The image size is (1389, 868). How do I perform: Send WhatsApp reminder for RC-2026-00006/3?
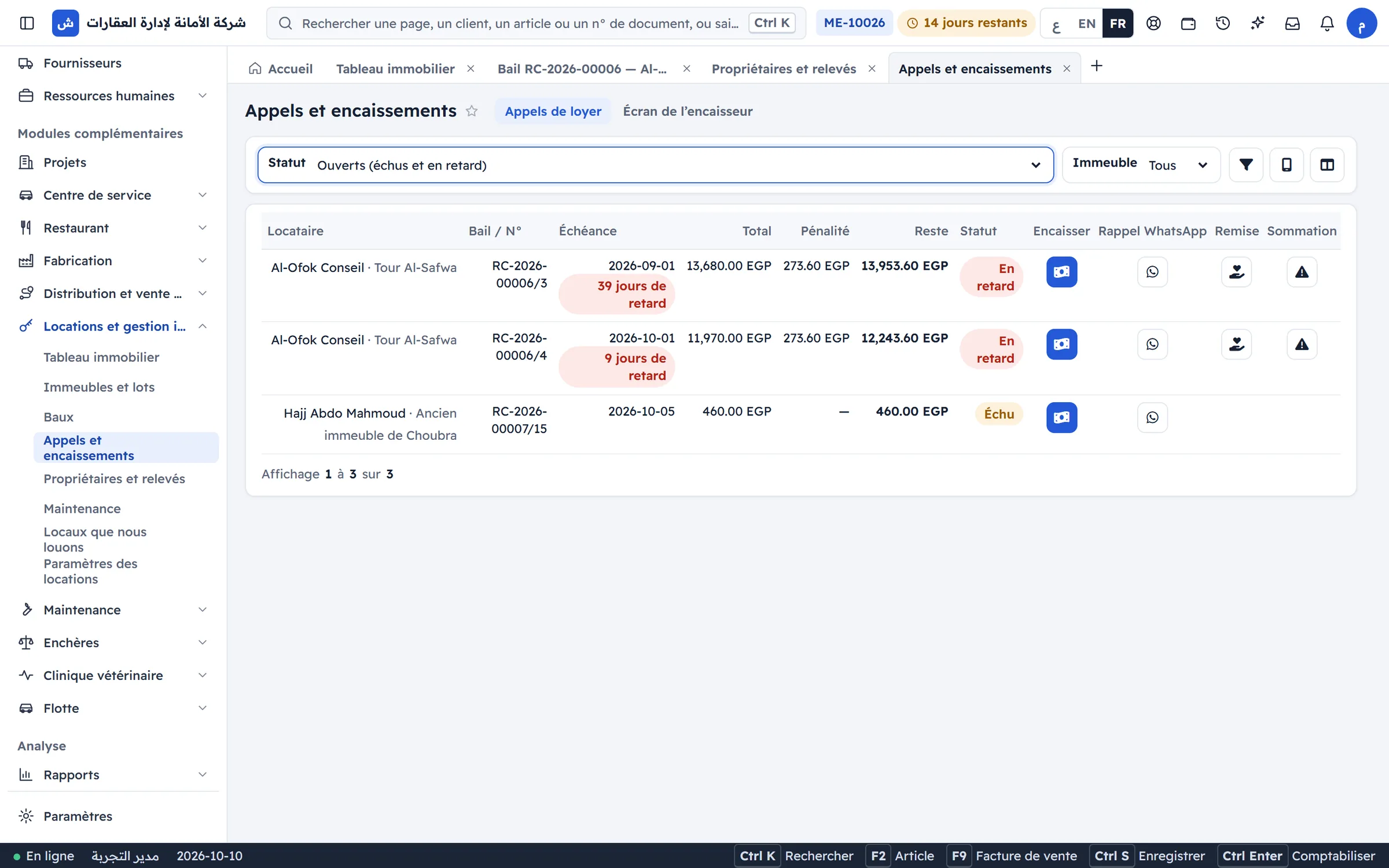[1152, 272]
